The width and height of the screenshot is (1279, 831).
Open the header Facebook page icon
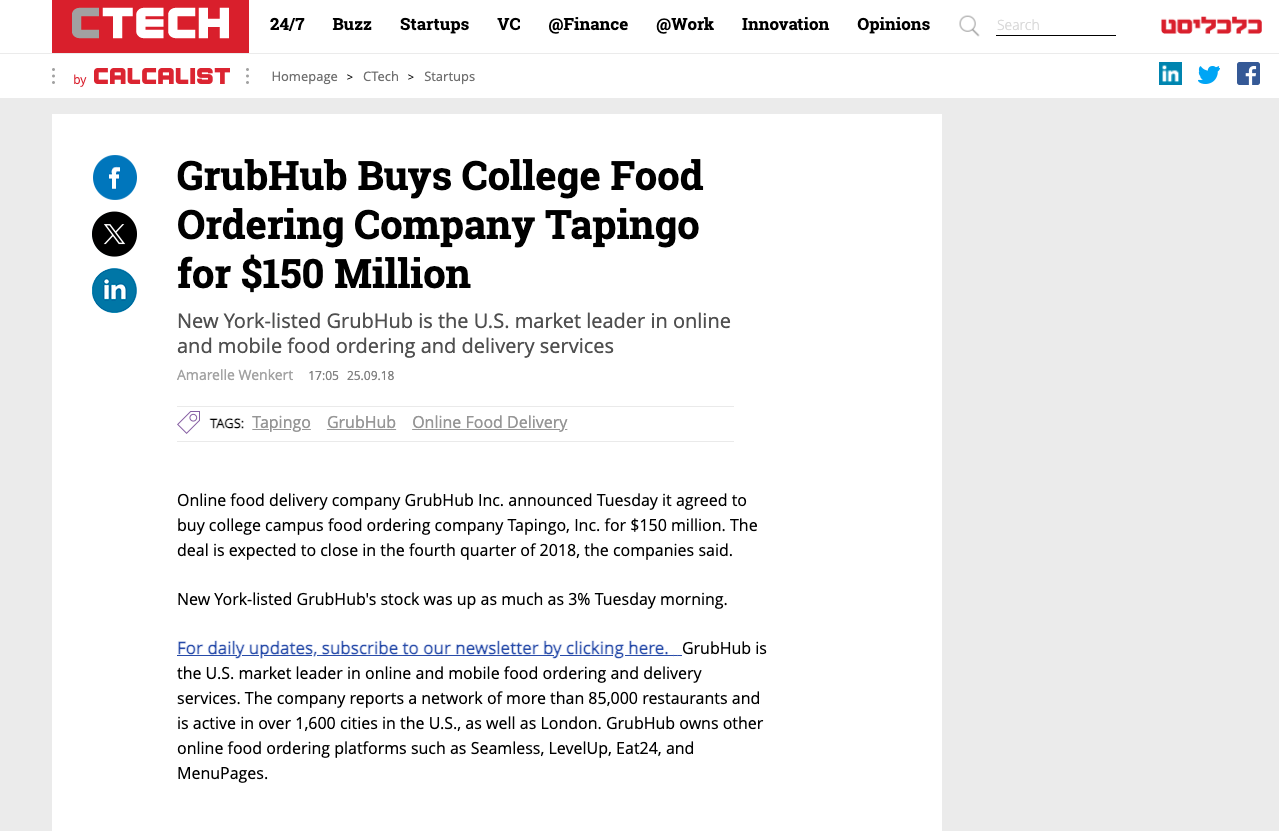click(1248, 74)
